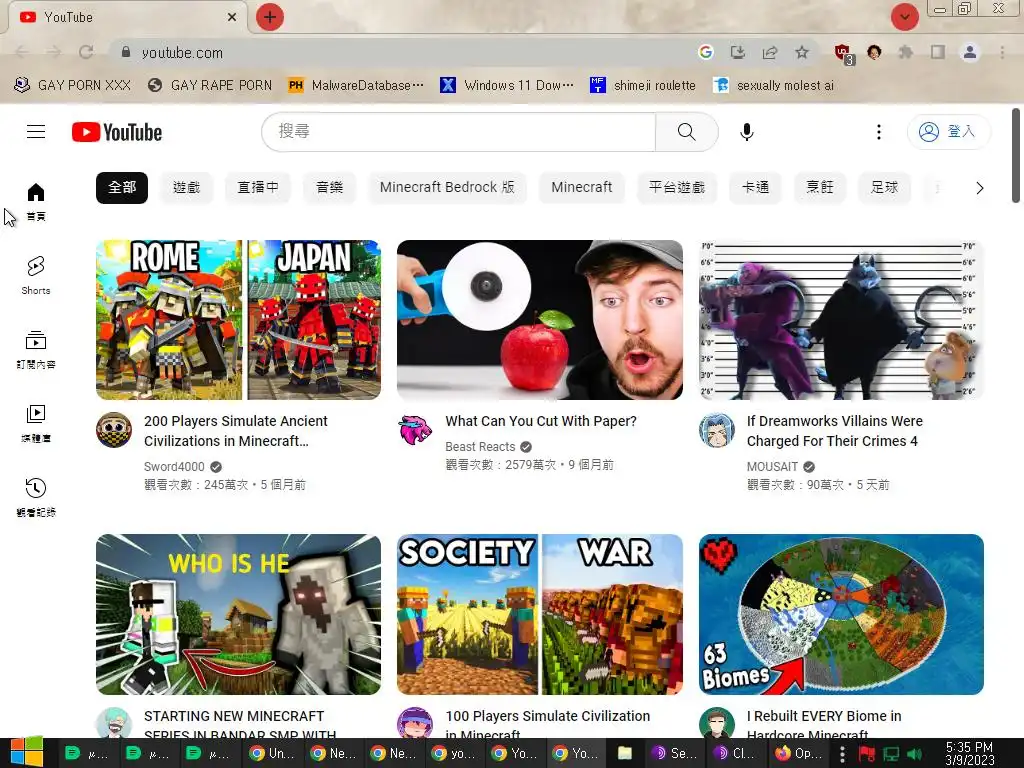
Task: Open a new tab with red plus
Action: pyautogui.click(x=270, y=17)
